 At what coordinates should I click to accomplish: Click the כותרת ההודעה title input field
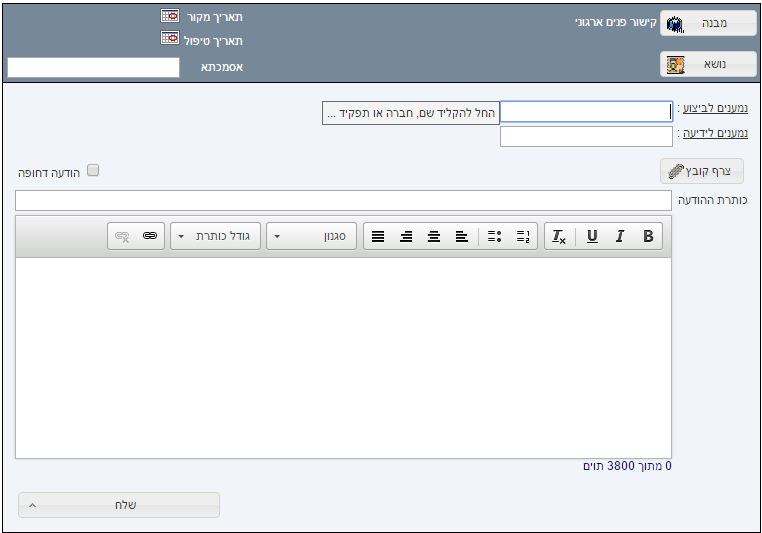343,201
